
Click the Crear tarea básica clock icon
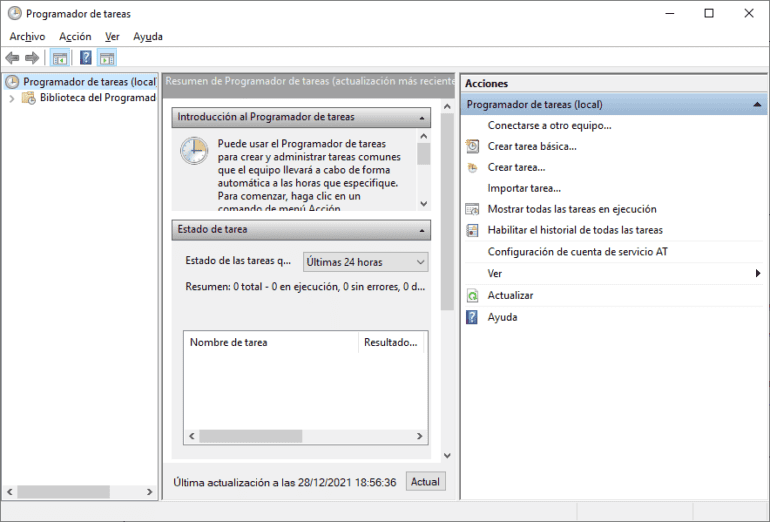(472, 146)
